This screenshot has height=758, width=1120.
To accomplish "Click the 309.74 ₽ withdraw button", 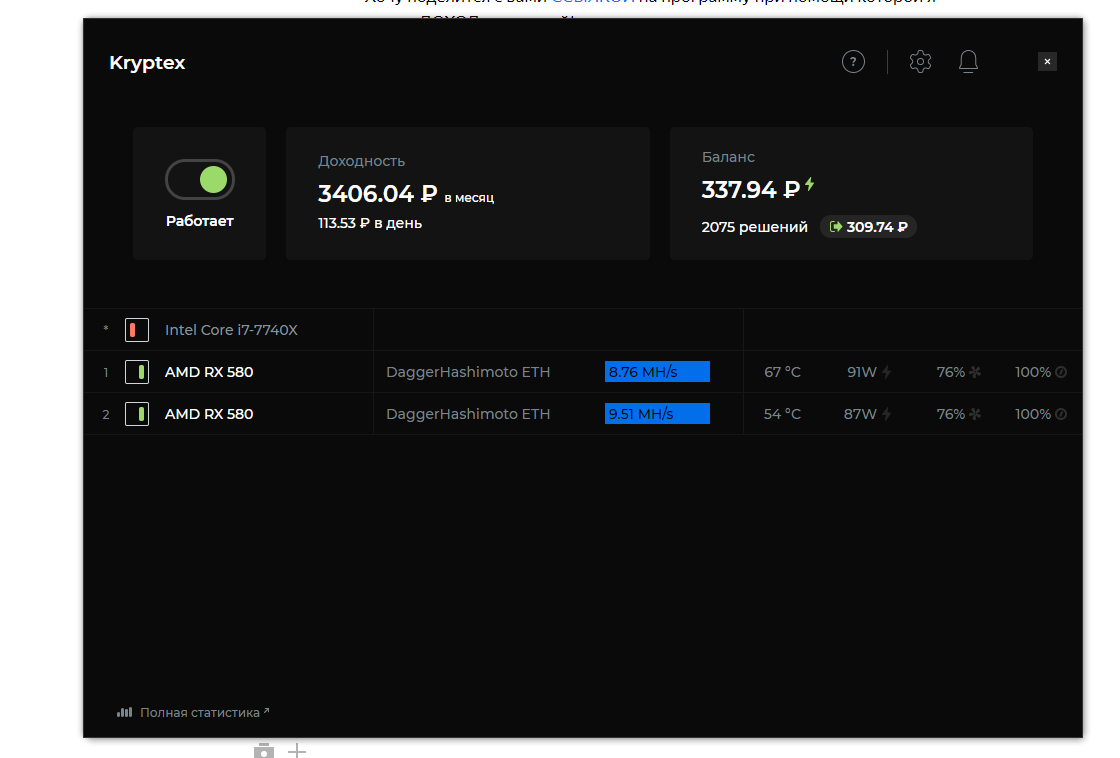I will (868, 227).
